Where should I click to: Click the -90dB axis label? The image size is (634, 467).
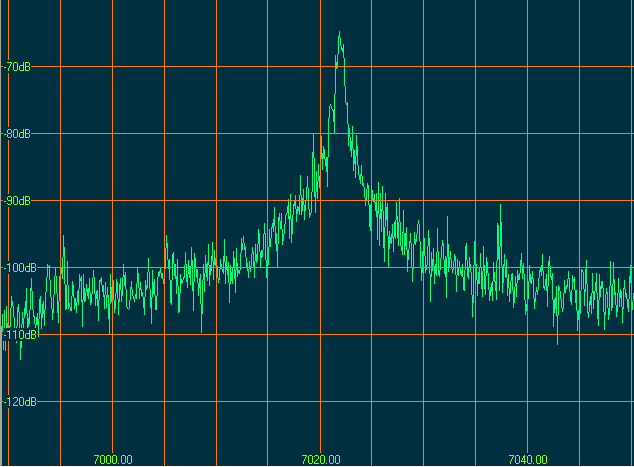coord(17,201)
